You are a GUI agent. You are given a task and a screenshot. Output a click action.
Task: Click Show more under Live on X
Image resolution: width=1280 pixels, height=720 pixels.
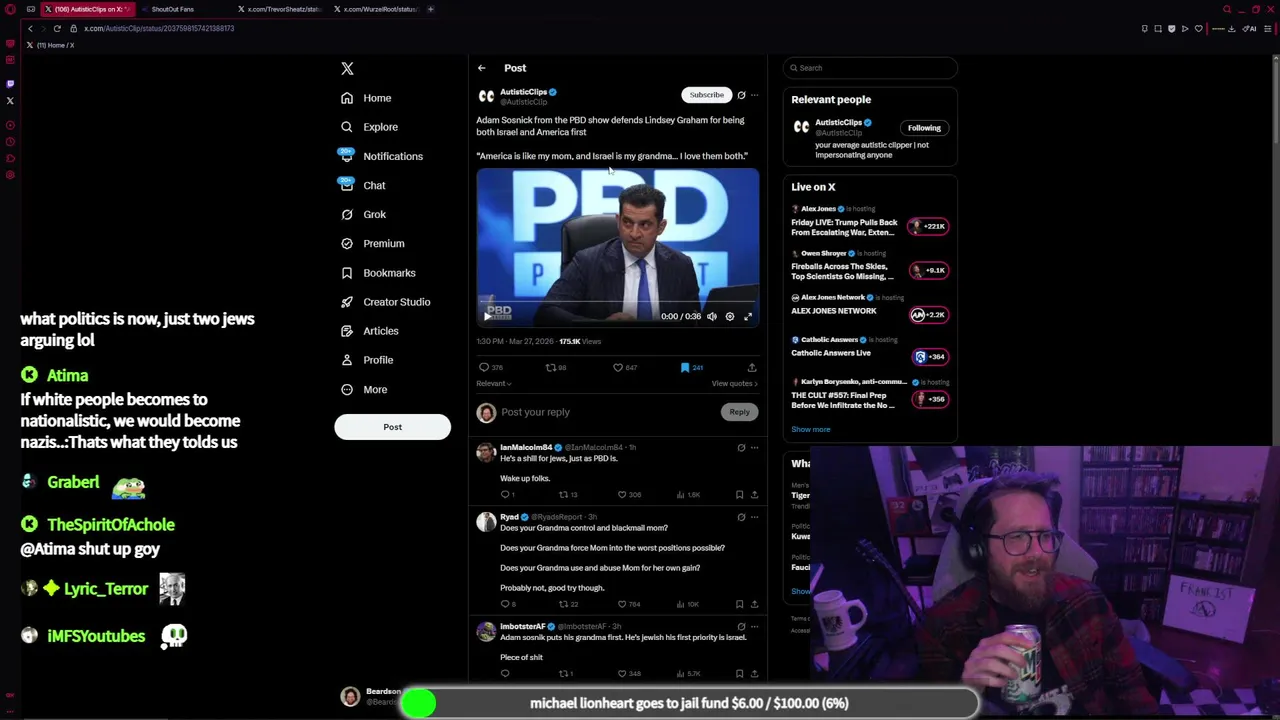coord(811,429)
